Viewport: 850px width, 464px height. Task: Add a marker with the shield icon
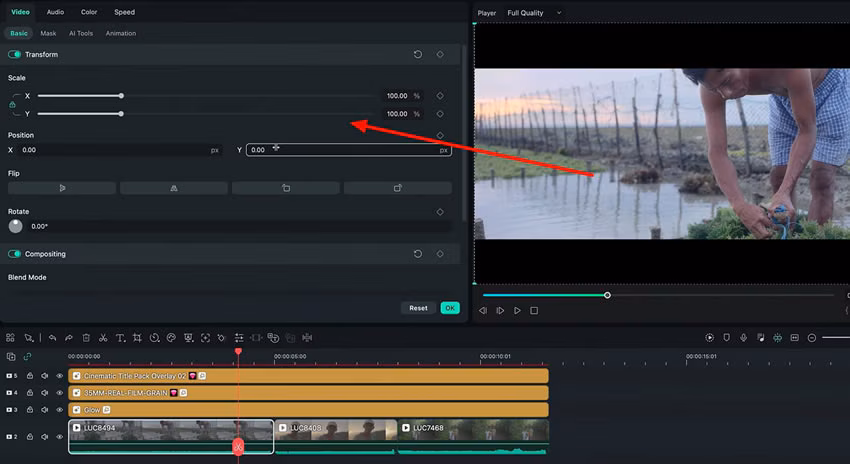pyautogui.click(x=726, y=338)
